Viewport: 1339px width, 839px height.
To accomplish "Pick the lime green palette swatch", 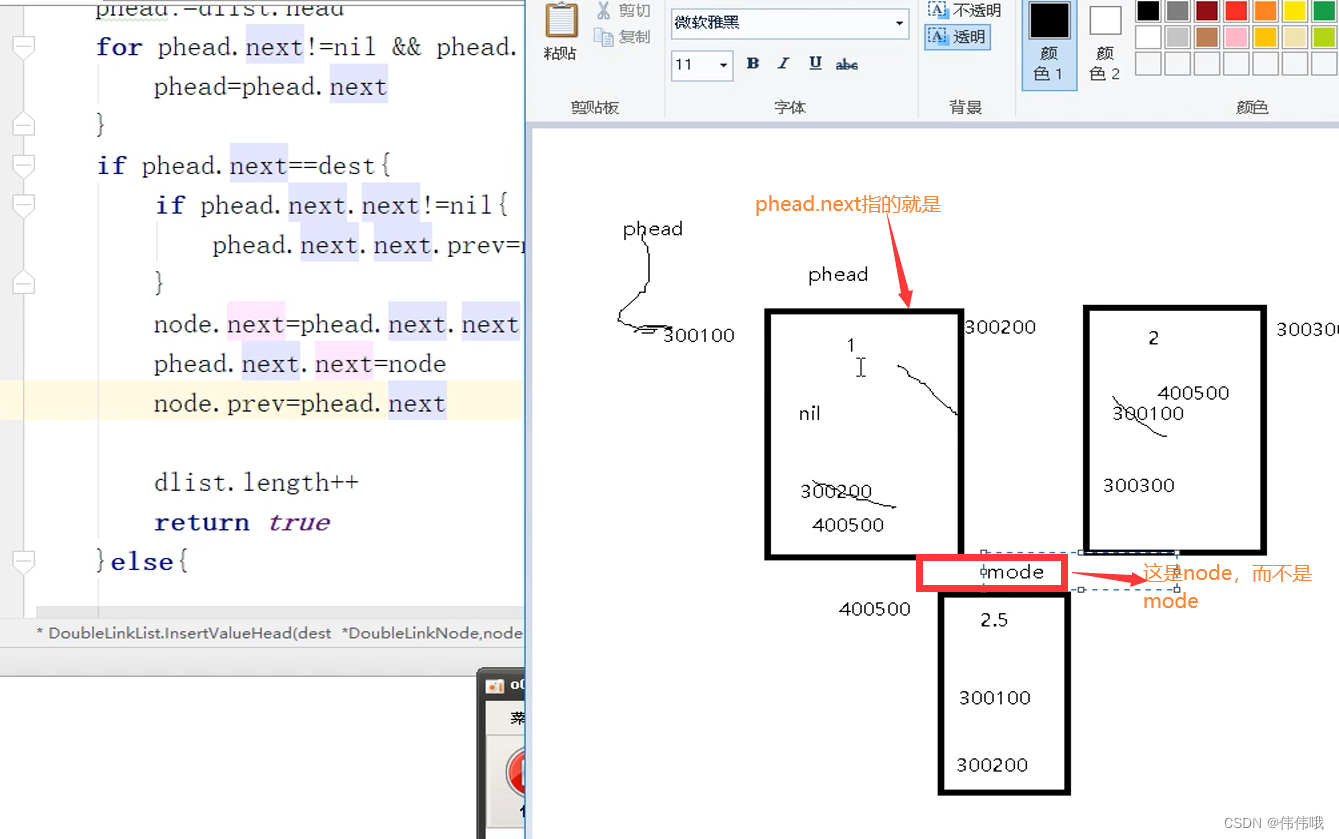I will pyautogui.click(x=1324, y=37).
